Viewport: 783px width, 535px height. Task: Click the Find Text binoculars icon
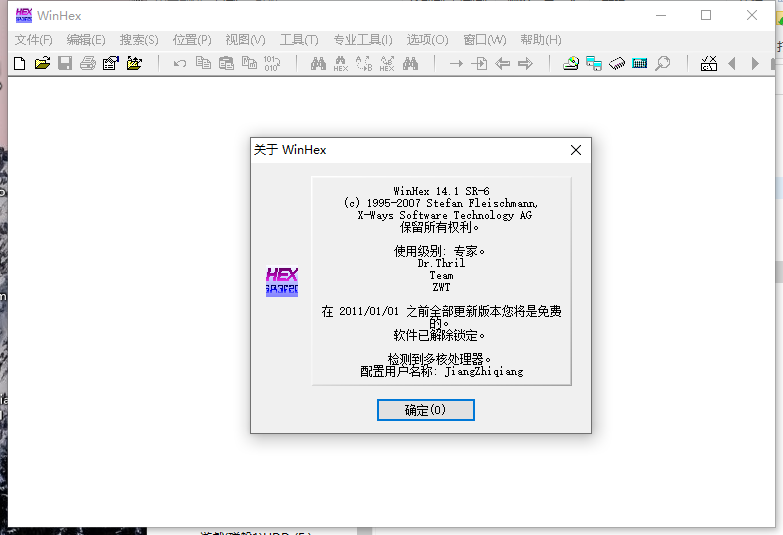[x=318, y=63]
